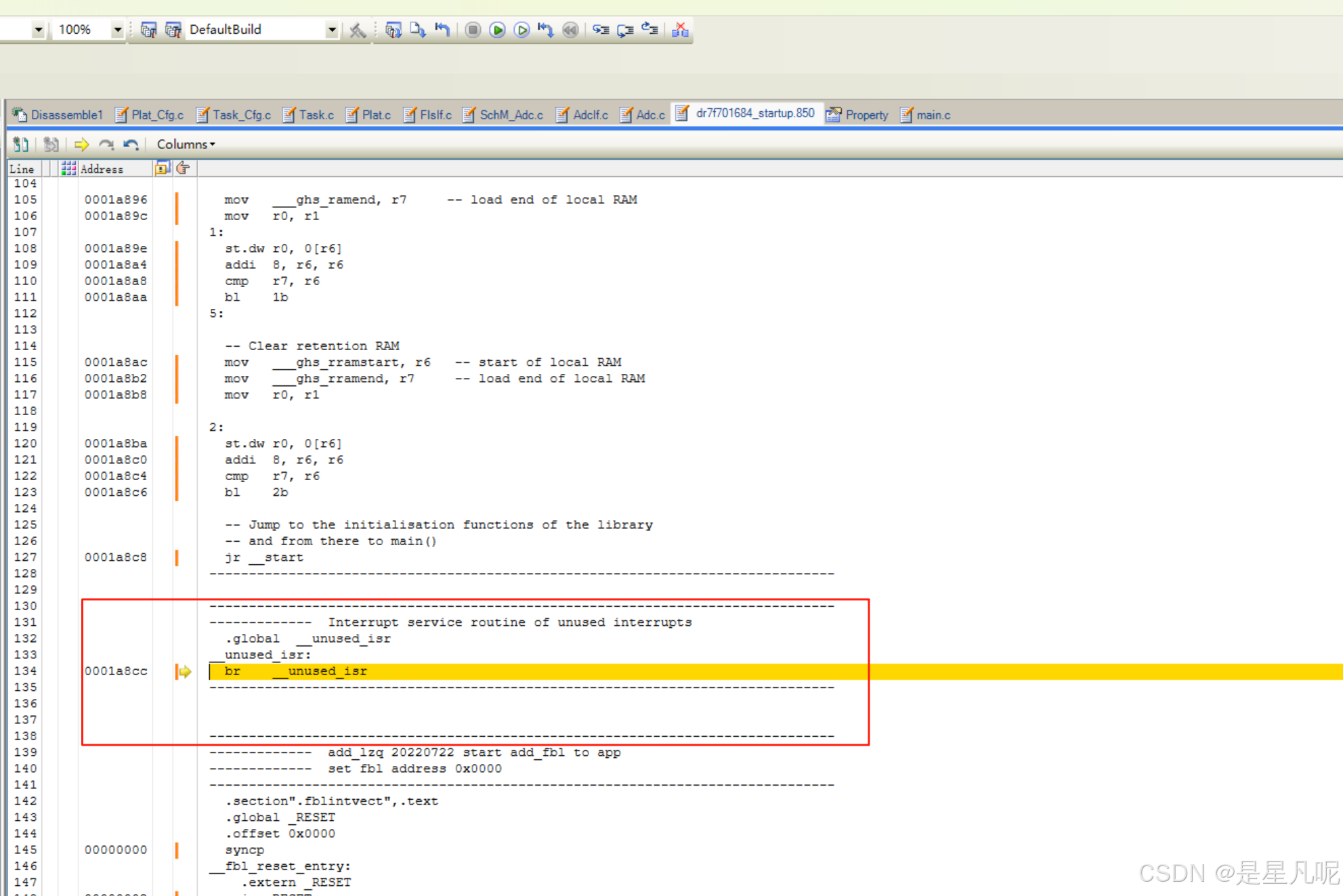Screen dimensions: 1343x896
Task: Open the leftmost toolbar dropdown arrow
Action: (x=39, y=30)
